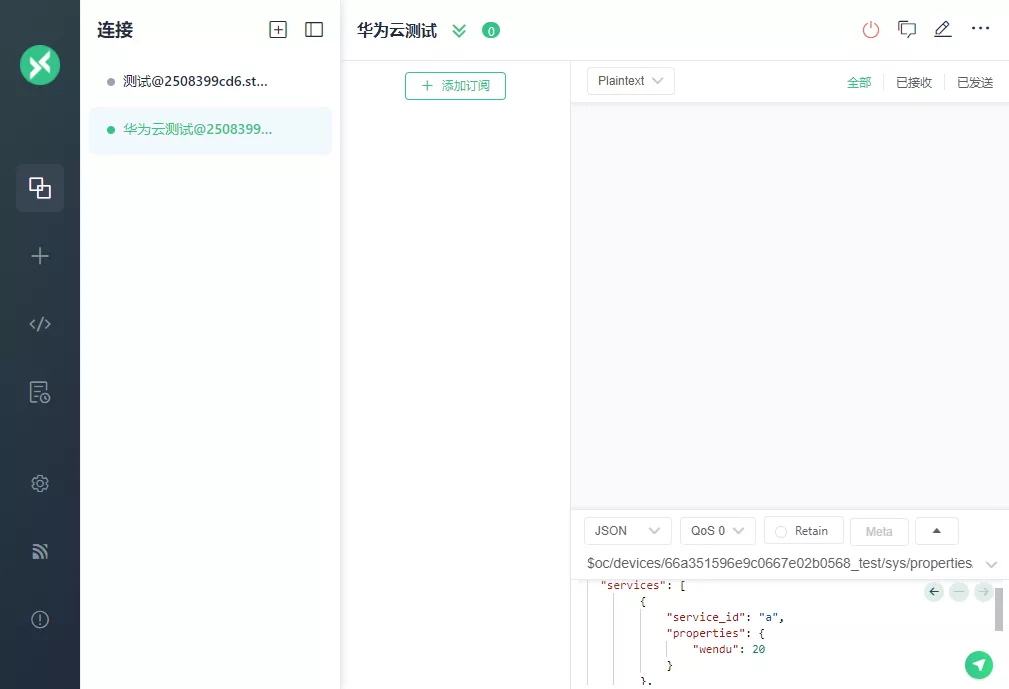The width and height of the screenshot is (1009, 689).
Task: Open the new window icon in header
Action: coord(907,30)
